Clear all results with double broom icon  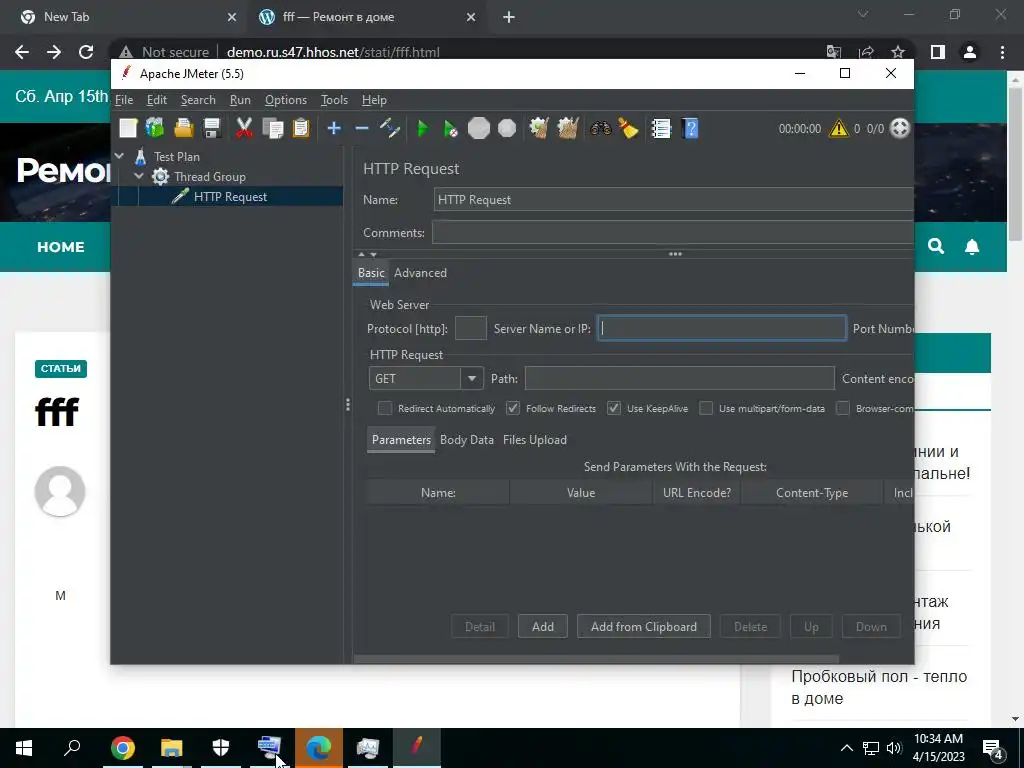pos(568,129)
